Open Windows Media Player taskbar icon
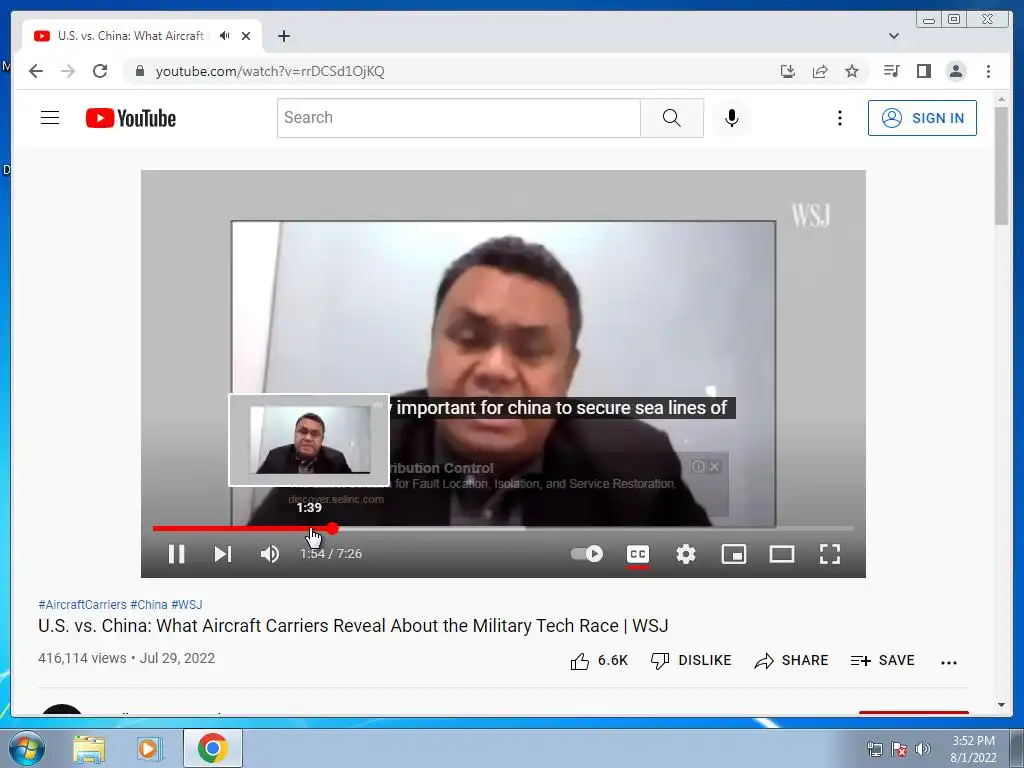1024x768 pixels. click(148, 749)
